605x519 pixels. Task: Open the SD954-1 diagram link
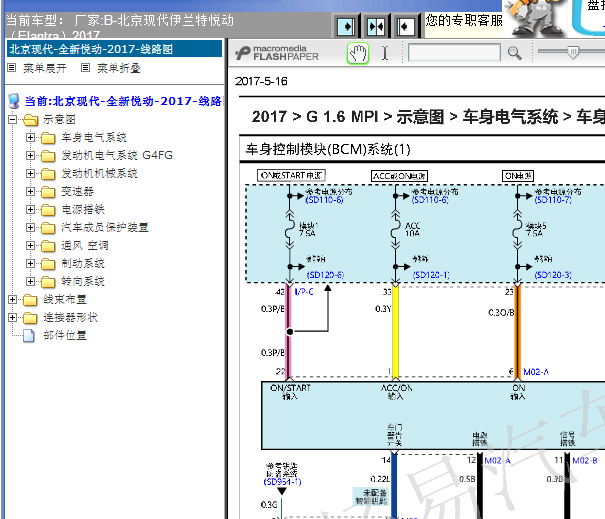pyautogui.click(x=282, y=482)
